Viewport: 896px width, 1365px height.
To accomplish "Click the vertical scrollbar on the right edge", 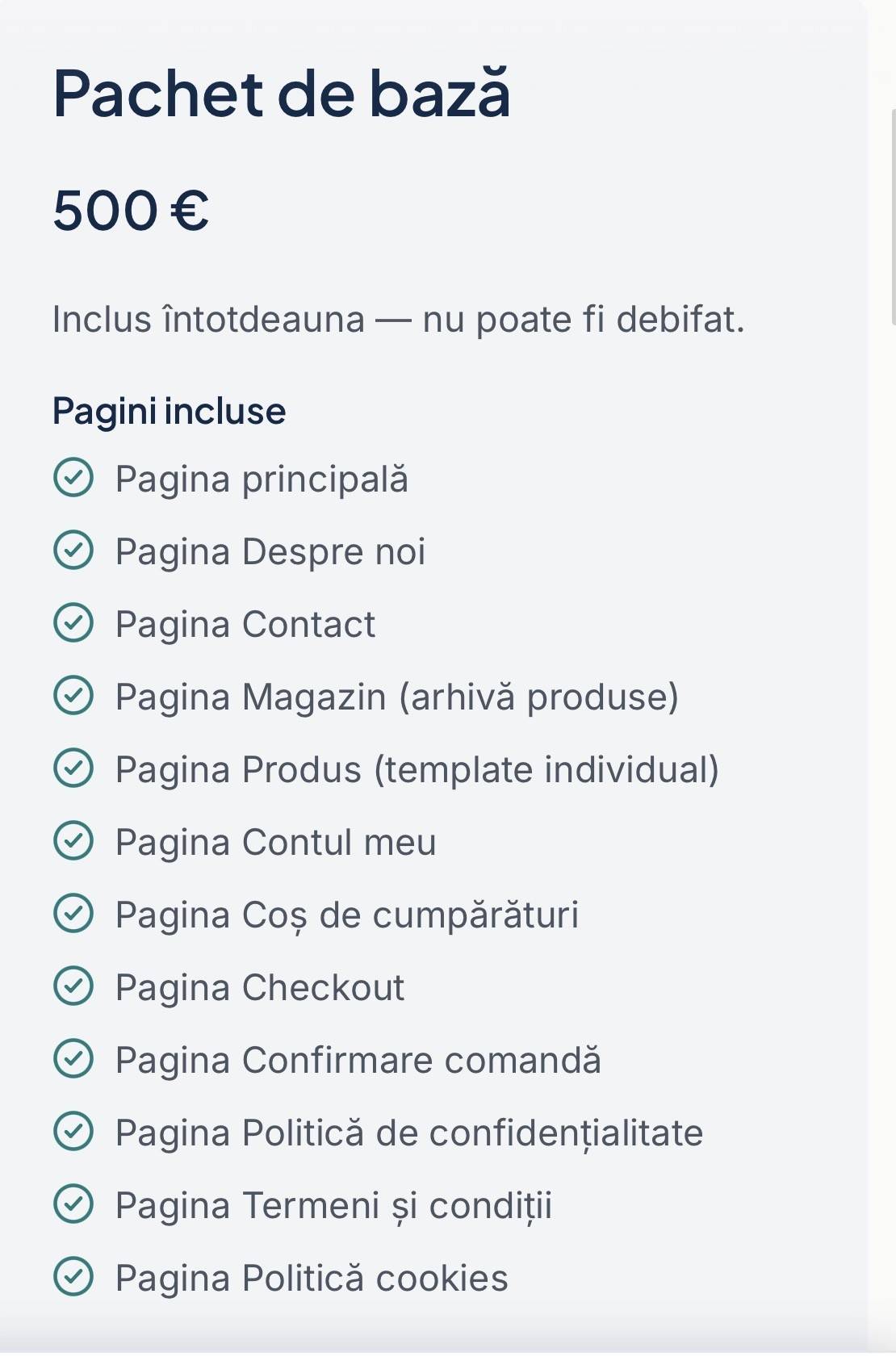I will pos(893,216).
